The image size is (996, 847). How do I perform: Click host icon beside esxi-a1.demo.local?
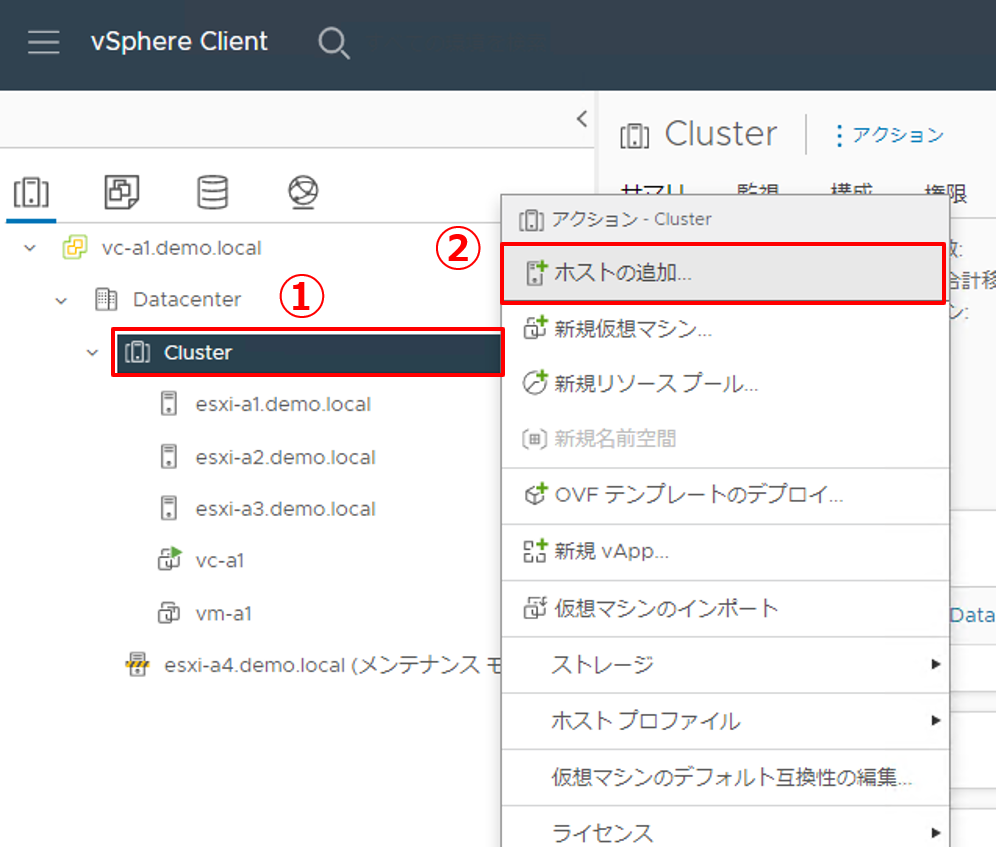tap(168, 404)
